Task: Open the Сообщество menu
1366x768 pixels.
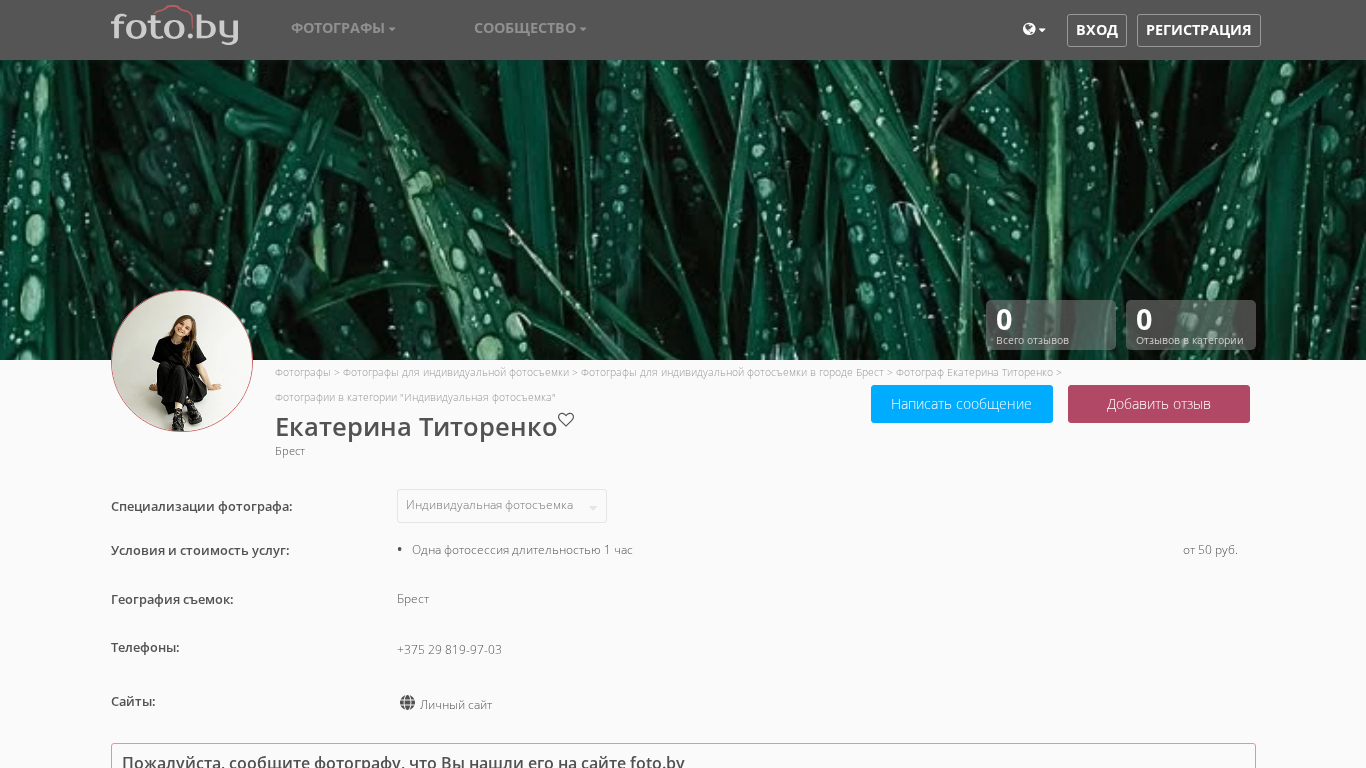Action: point(530,29)
